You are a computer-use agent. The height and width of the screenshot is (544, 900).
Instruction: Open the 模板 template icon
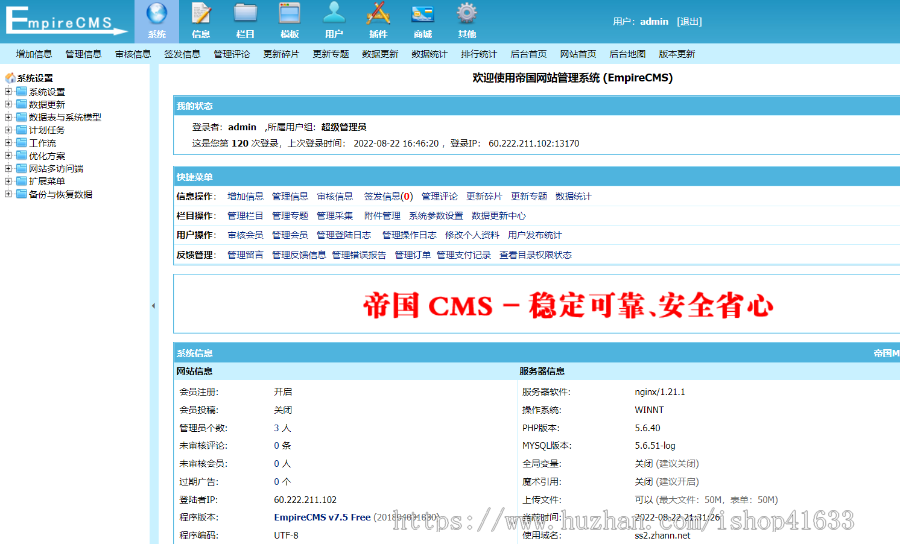point(289,14)
